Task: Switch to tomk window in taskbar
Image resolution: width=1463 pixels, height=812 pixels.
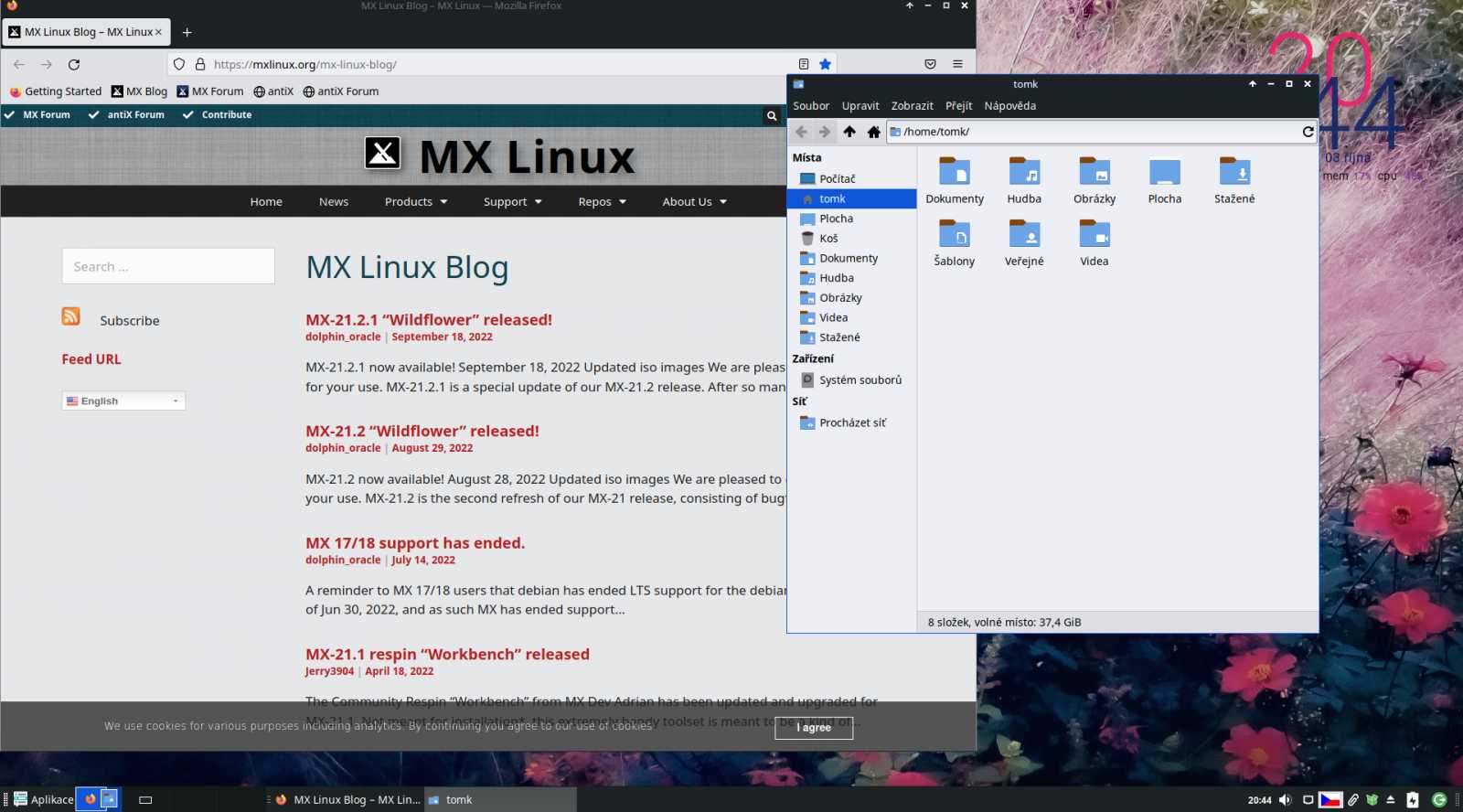Action: 501,800
